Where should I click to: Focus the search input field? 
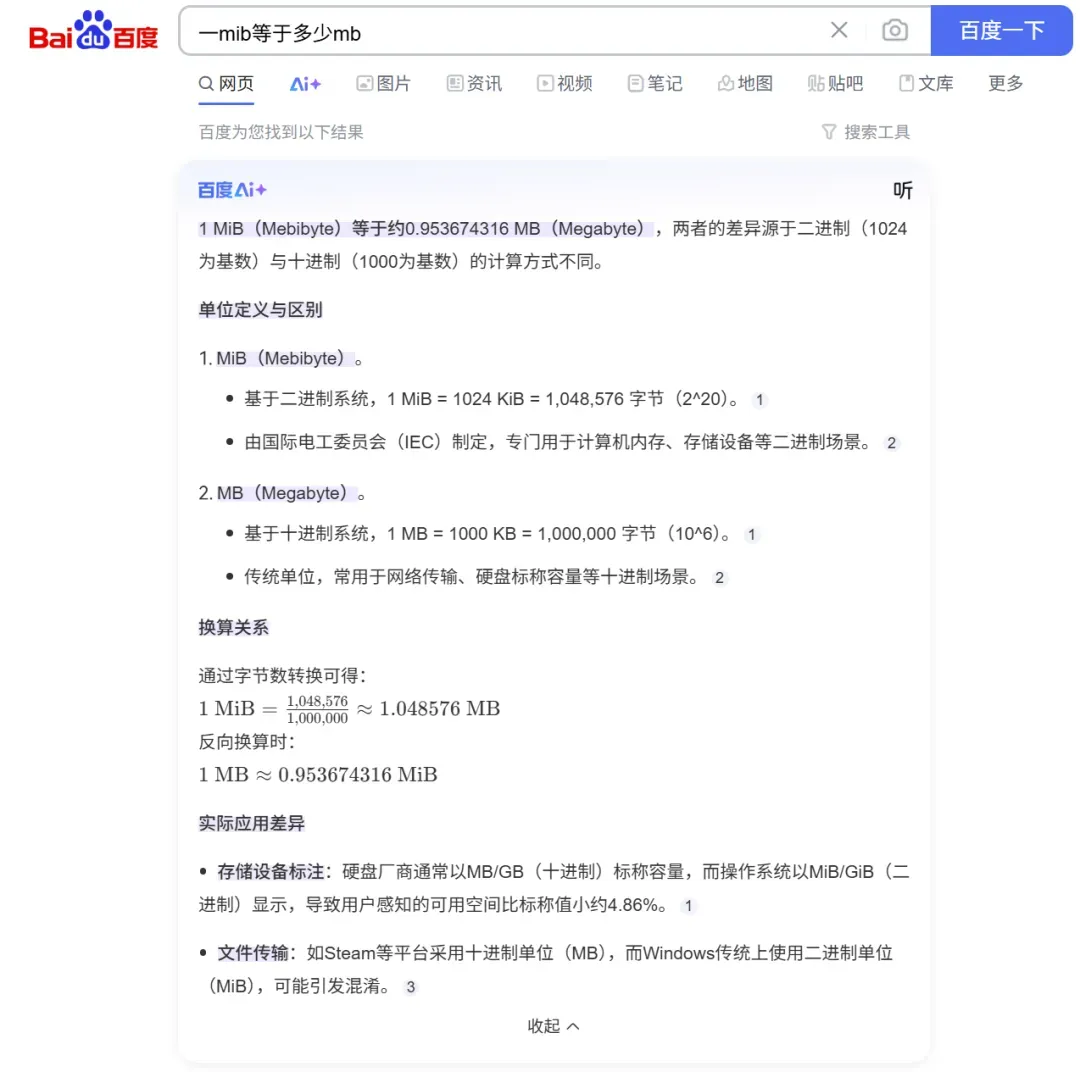click(510, 32)
